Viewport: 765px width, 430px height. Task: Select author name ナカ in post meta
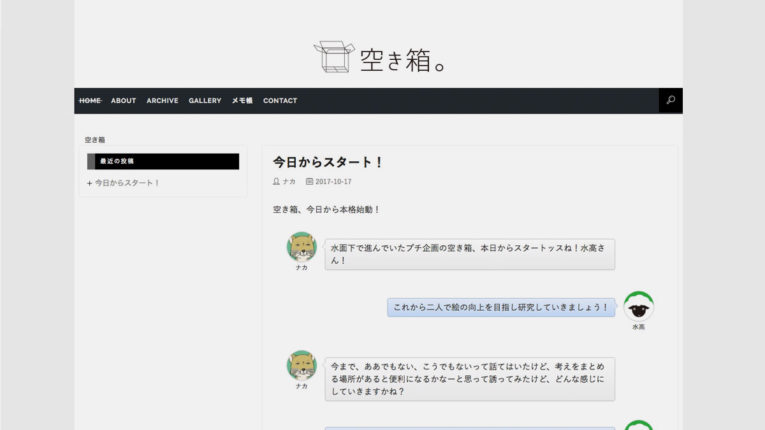point(289,182)
